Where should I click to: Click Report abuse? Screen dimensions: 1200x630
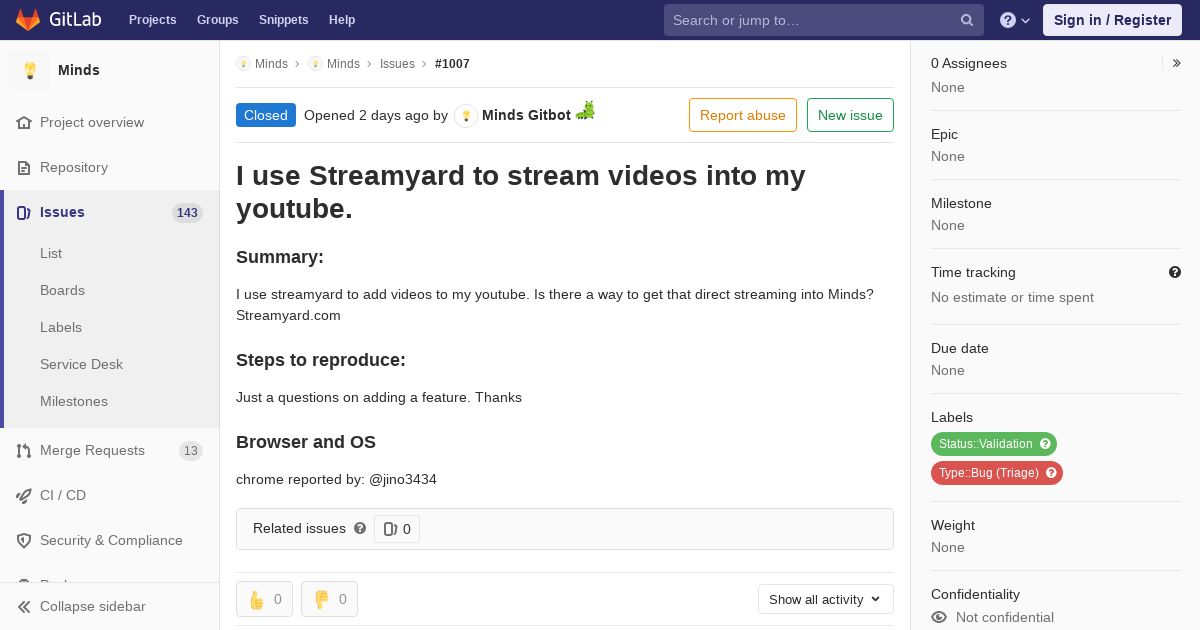click(743, 115)
